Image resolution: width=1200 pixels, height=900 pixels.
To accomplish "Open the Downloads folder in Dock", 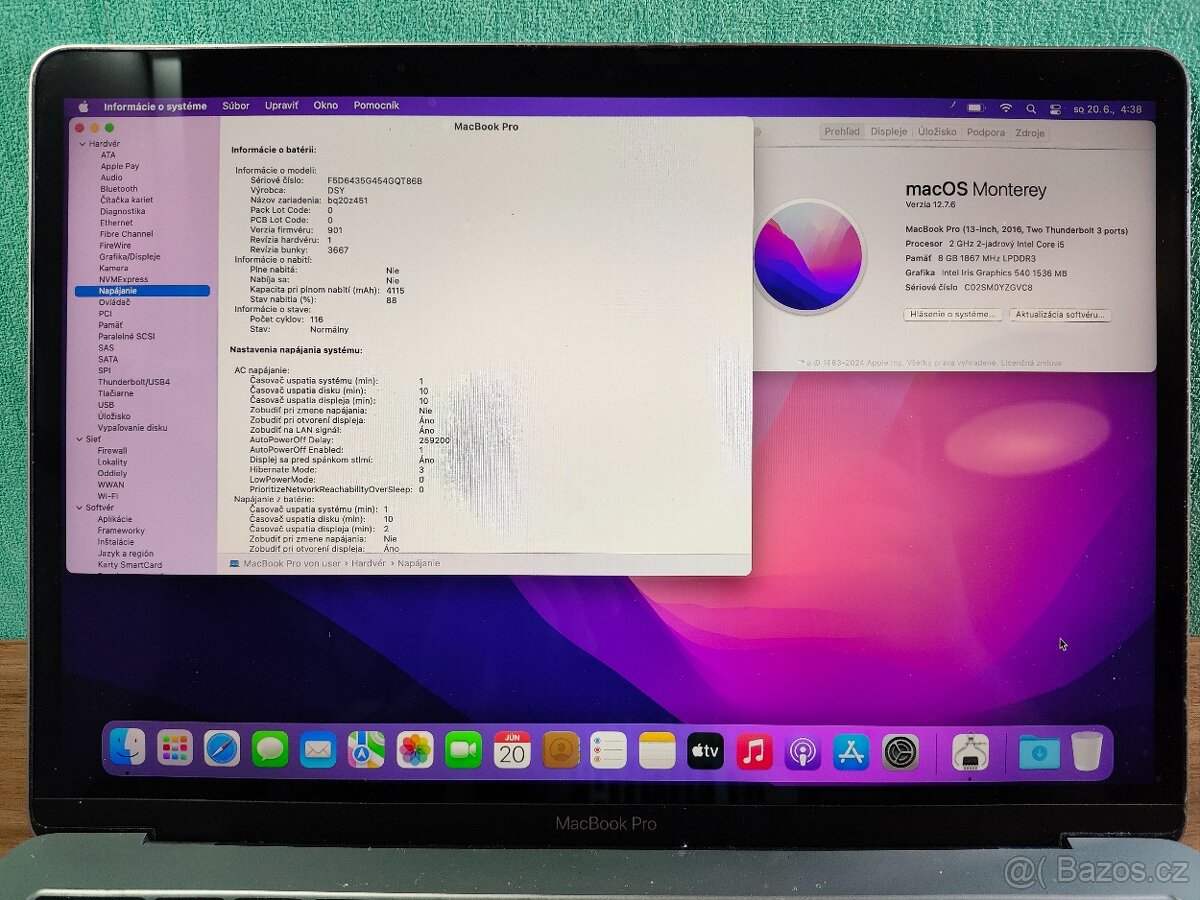I will [x=1039, y=752].
